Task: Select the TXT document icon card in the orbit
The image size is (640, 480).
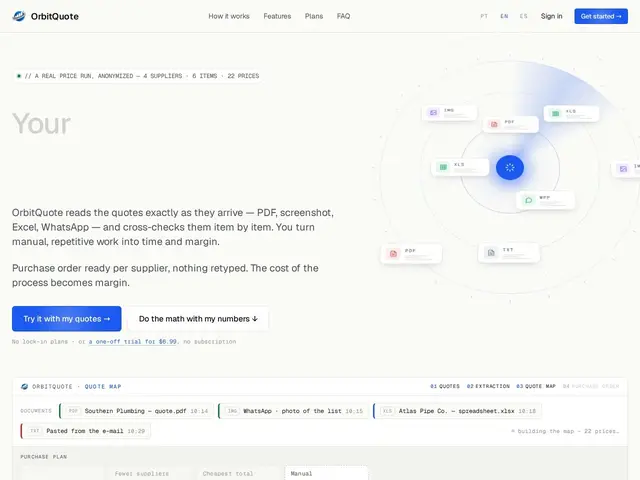Action: coord(509,253)
